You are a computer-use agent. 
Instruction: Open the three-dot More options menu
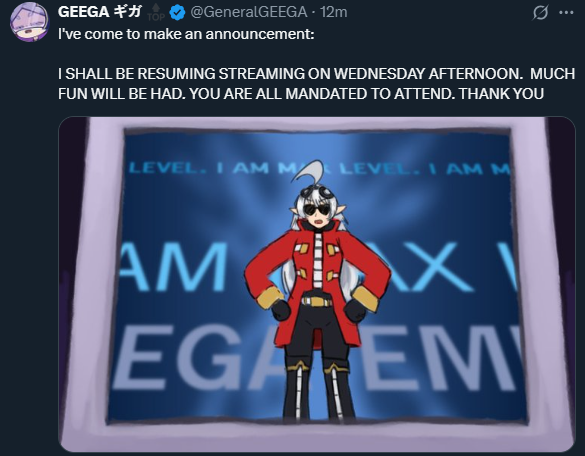(566, 13)
